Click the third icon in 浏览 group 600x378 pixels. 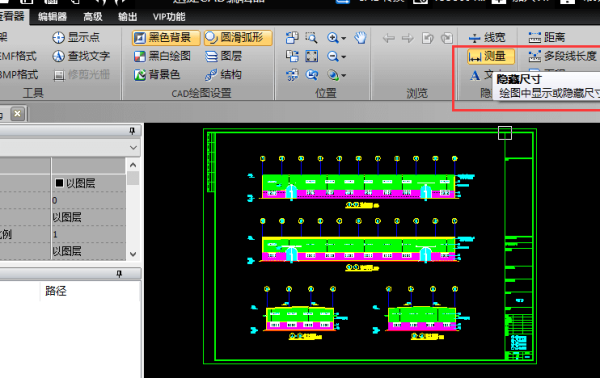click(427, 38)
